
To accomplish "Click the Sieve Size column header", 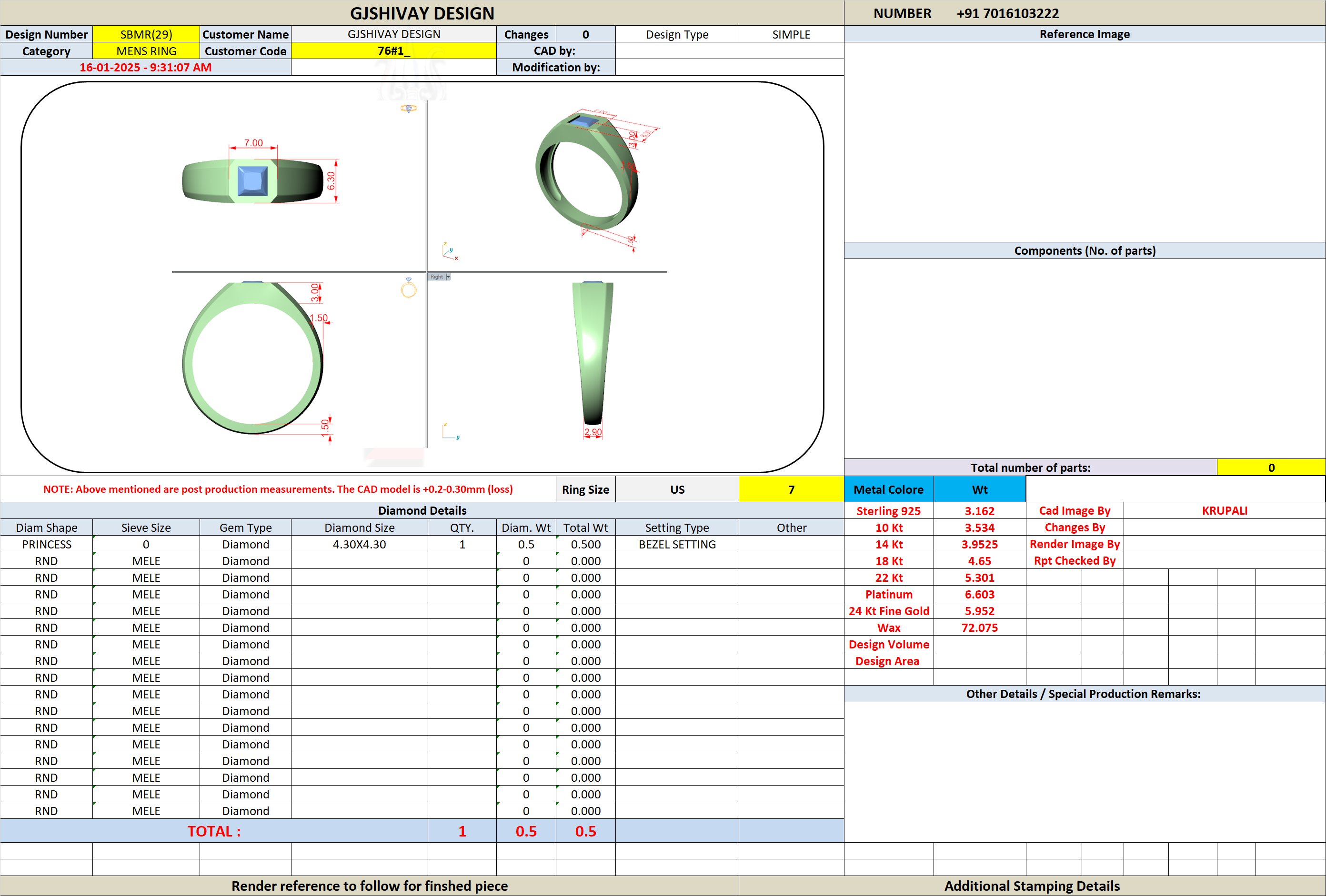I will [x=146, y=528].
